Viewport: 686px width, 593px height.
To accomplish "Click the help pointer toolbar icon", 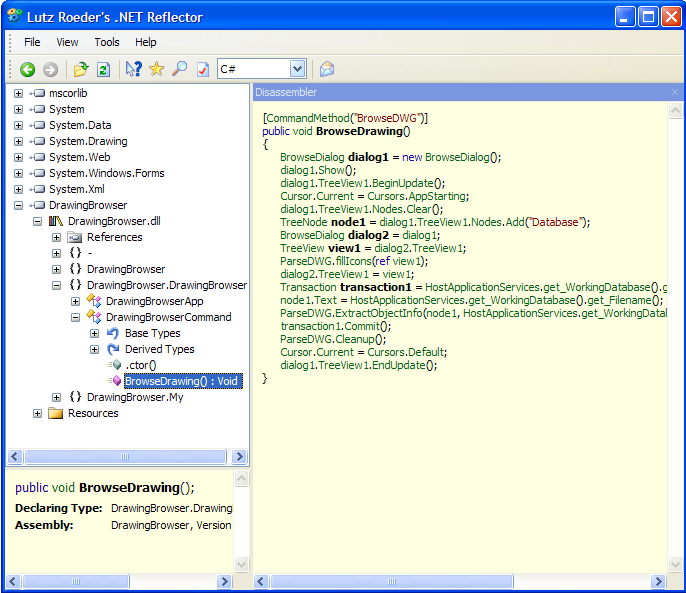I will point(133,69).
